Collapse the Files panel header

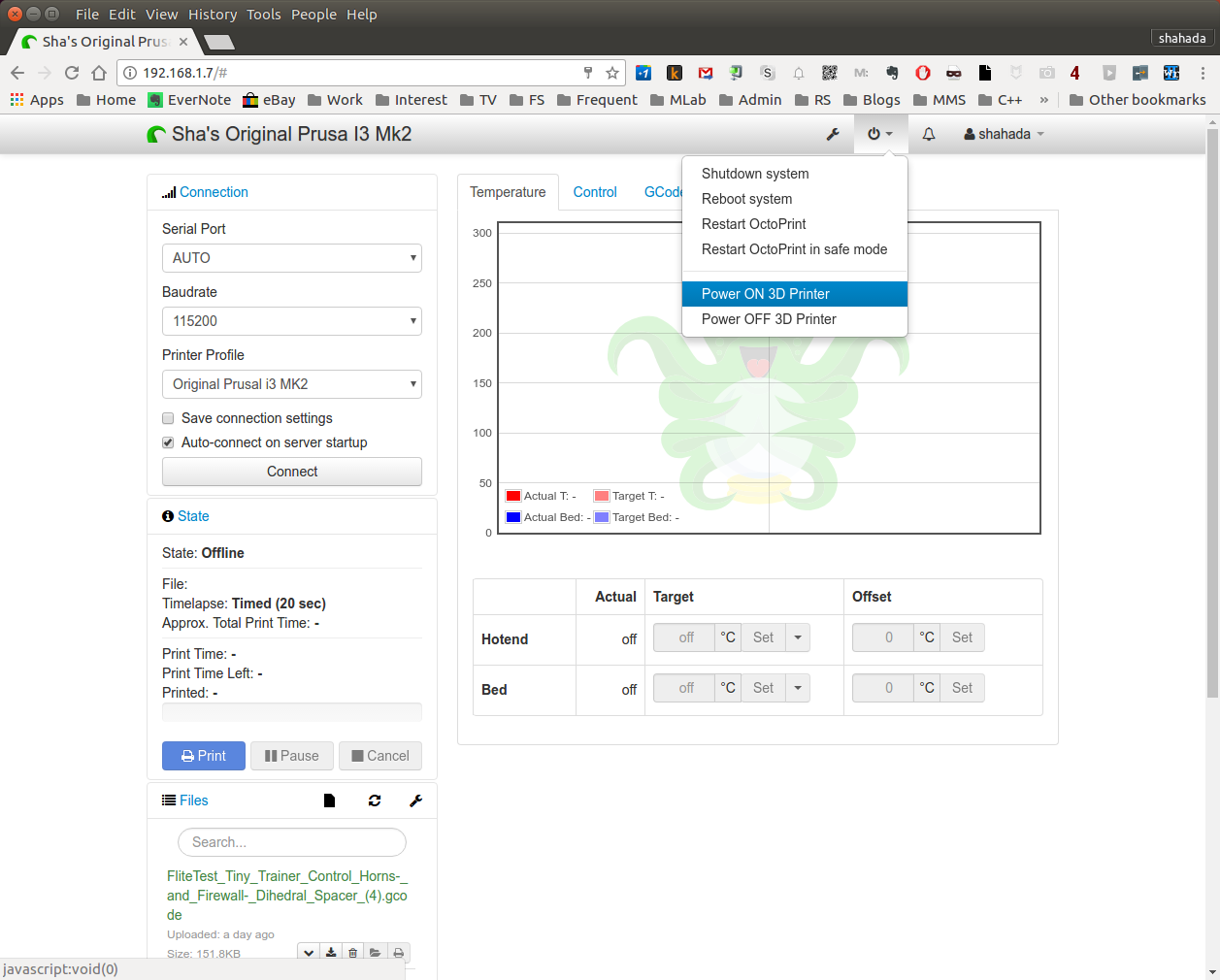coord(194,800)
